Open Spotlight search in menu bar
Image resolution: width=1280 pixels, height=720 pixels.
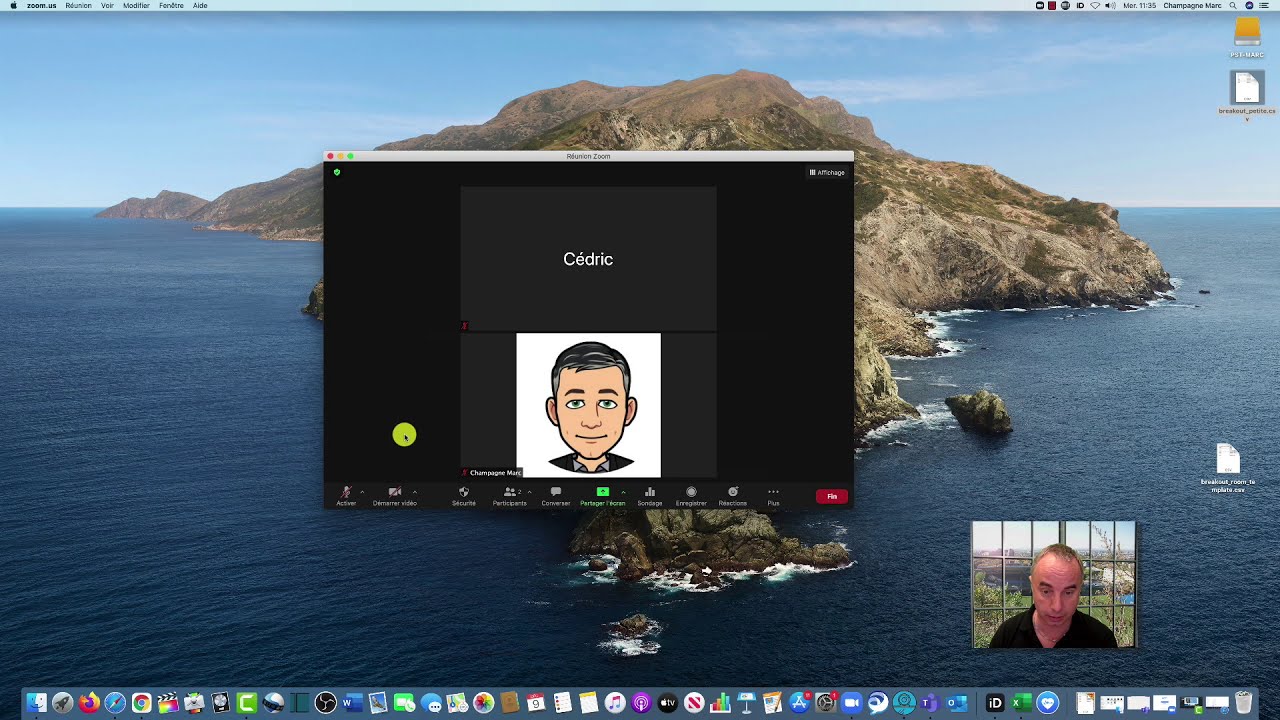[1233, 5]
